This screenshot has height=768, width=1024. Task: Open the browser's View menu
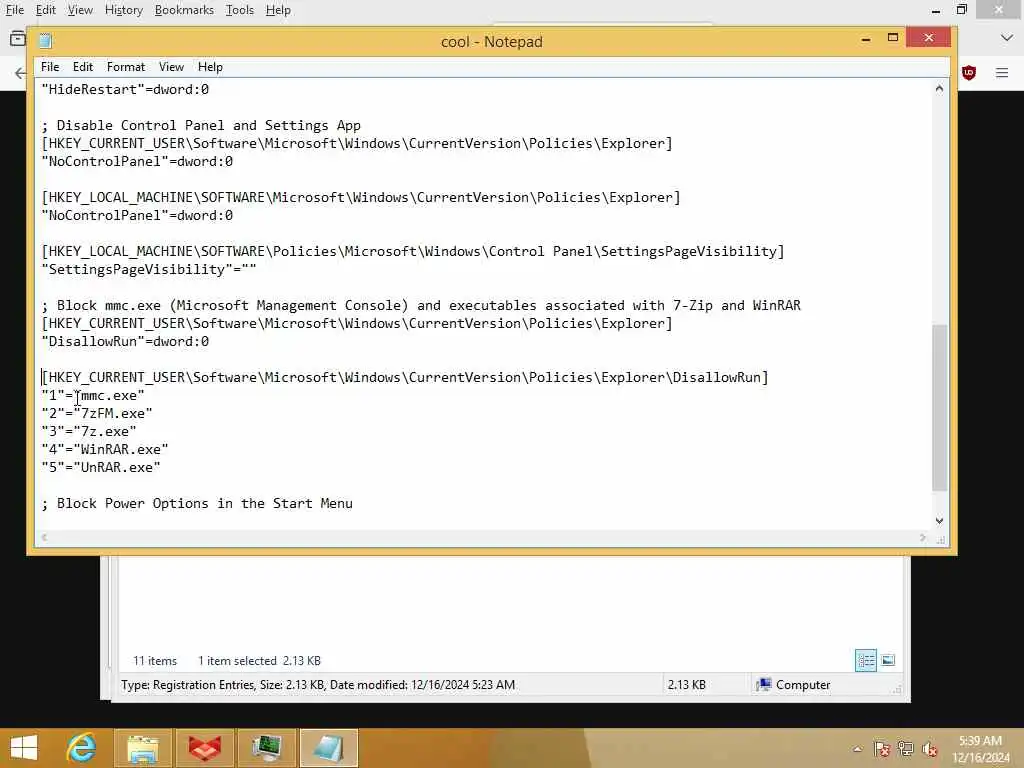pyautogui.click(x=80, y=10)
